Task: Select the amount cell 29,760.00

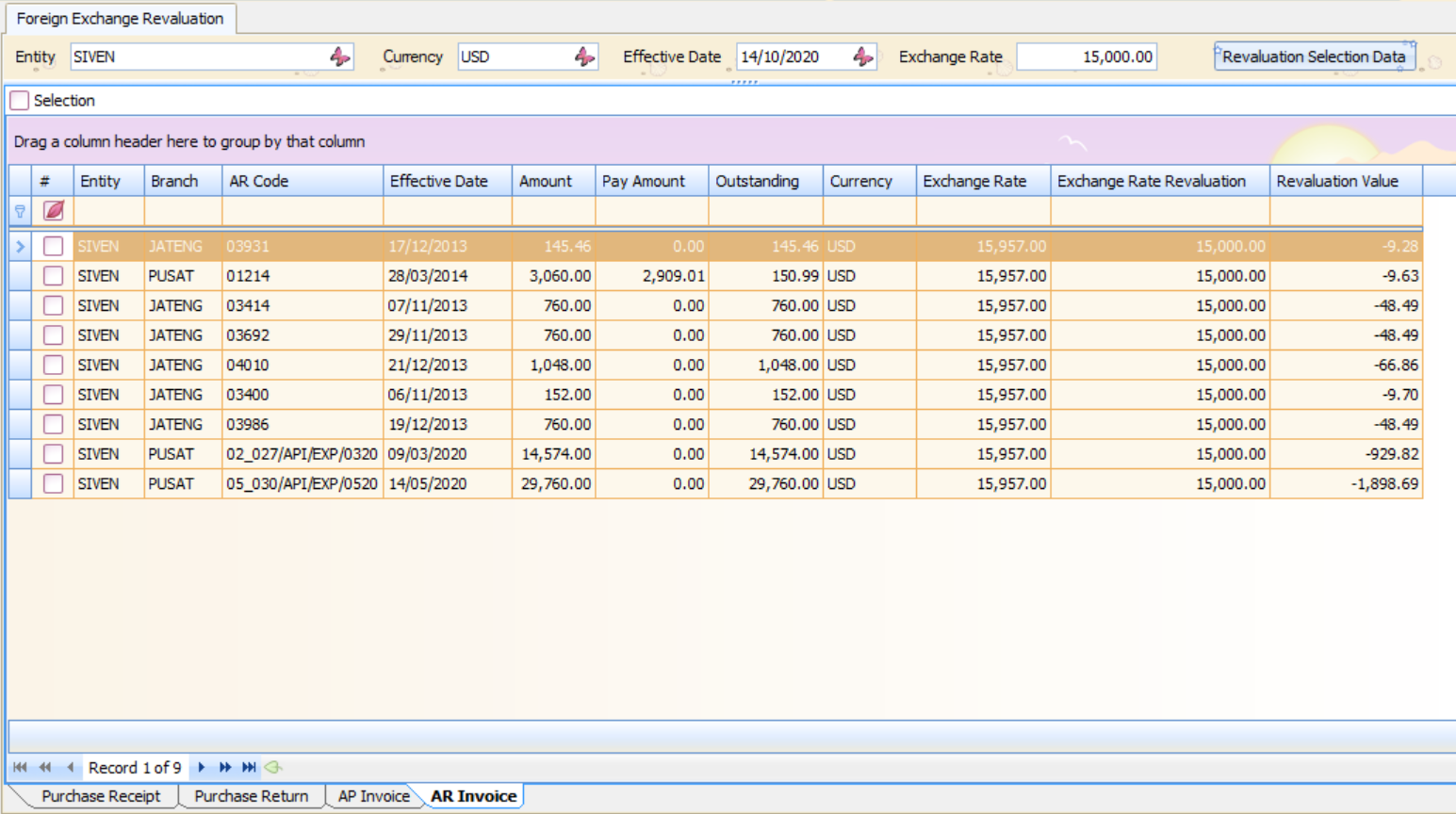Action: tap(554, 483)
